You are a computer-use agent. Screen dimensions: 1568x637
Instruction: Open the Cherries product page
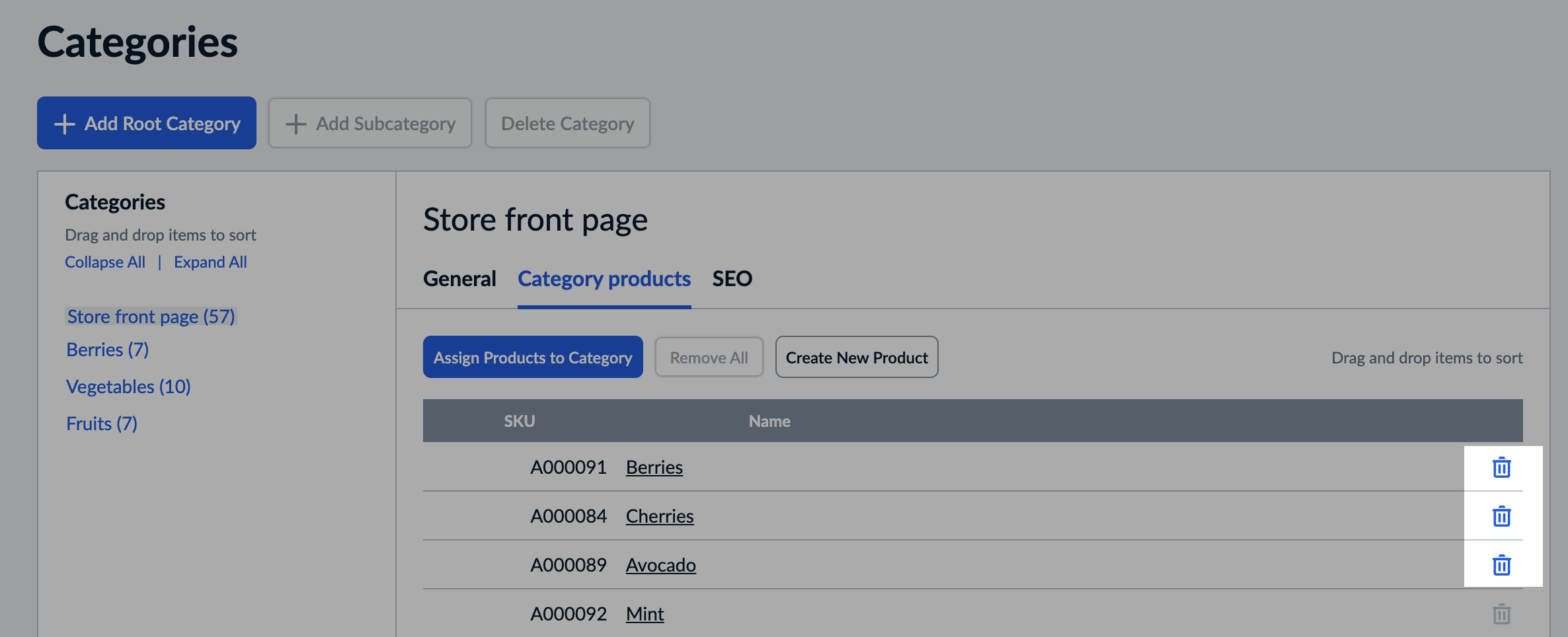[660, 516]
